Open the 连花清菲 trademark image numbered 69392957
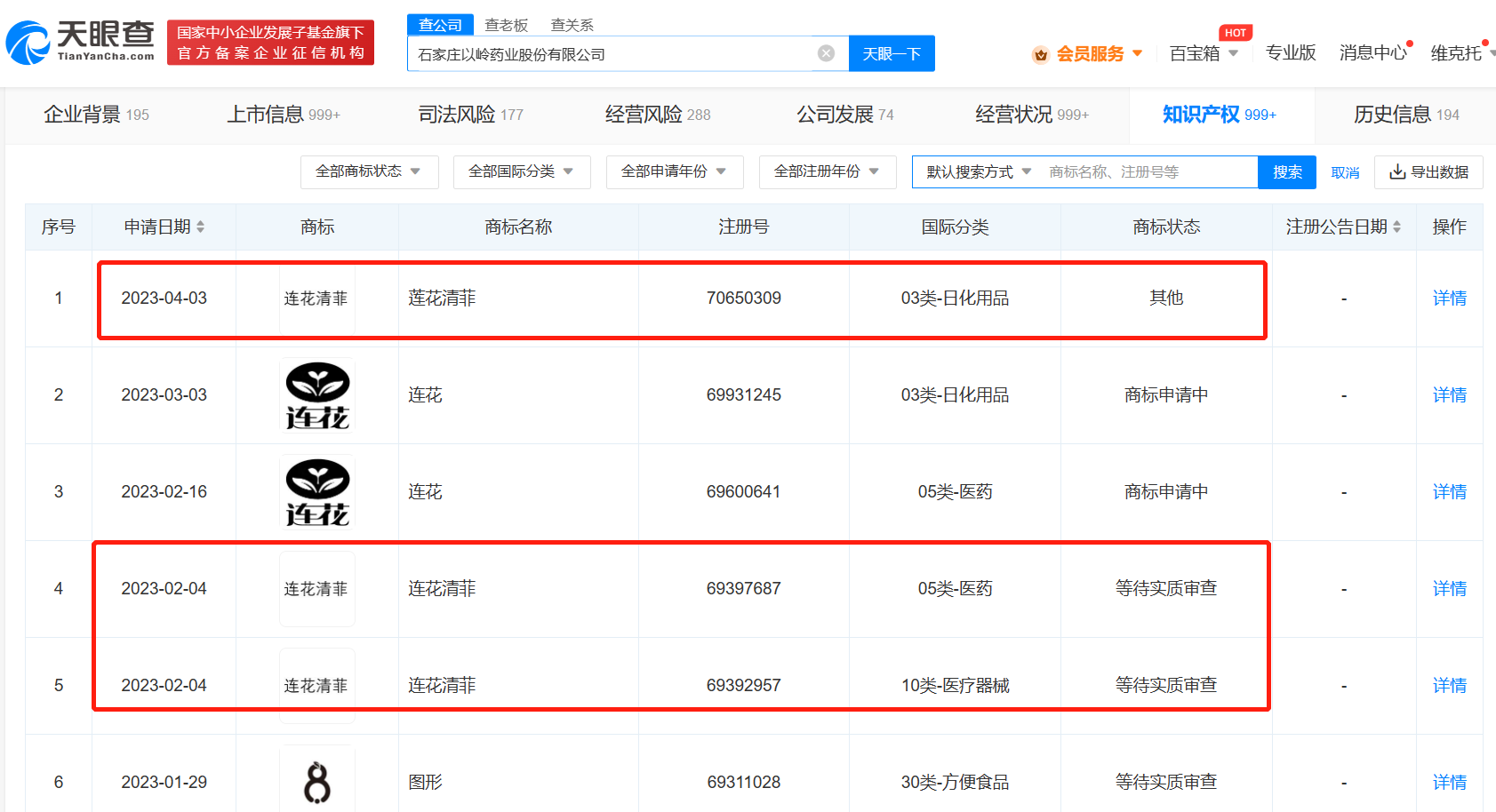This screenshot has height=812, width=1496. click(317, 686)
